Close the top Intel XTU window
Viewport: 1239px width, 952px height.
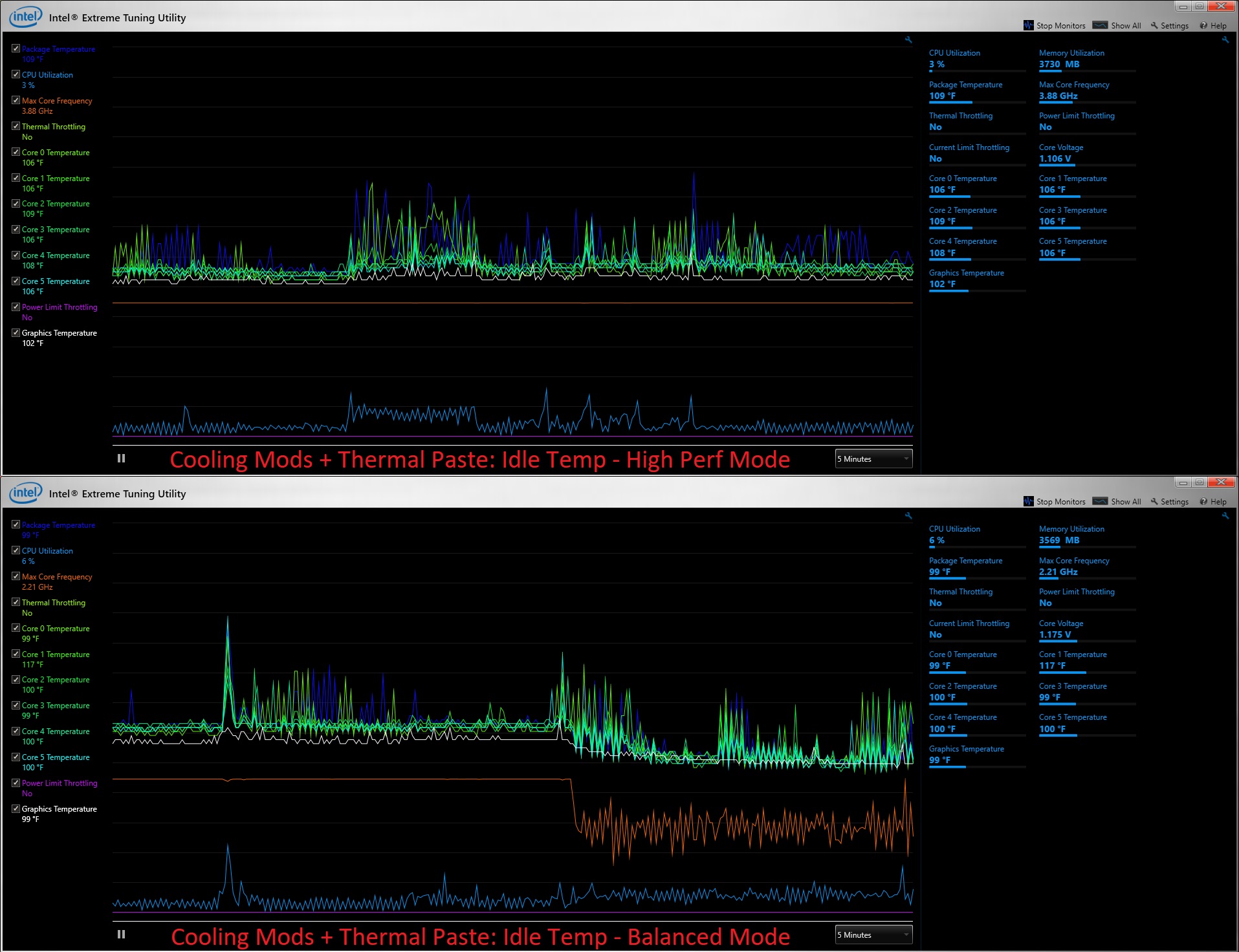[x=1222, y=6]
